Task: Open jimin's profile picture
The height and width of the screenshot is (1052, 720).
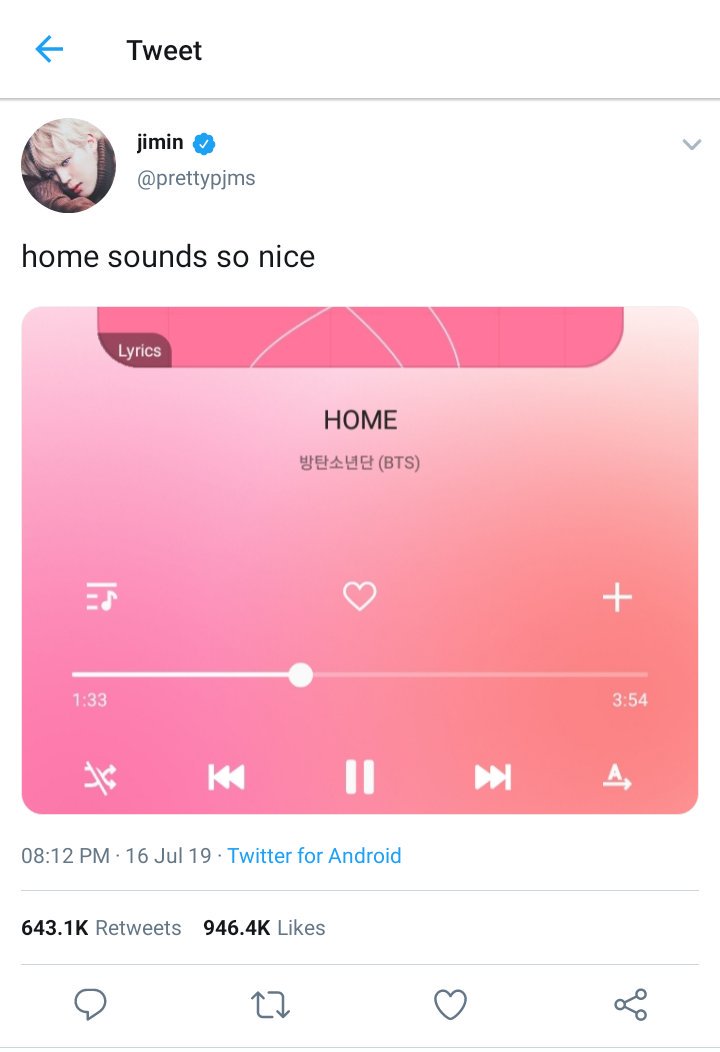Action: 68,166
